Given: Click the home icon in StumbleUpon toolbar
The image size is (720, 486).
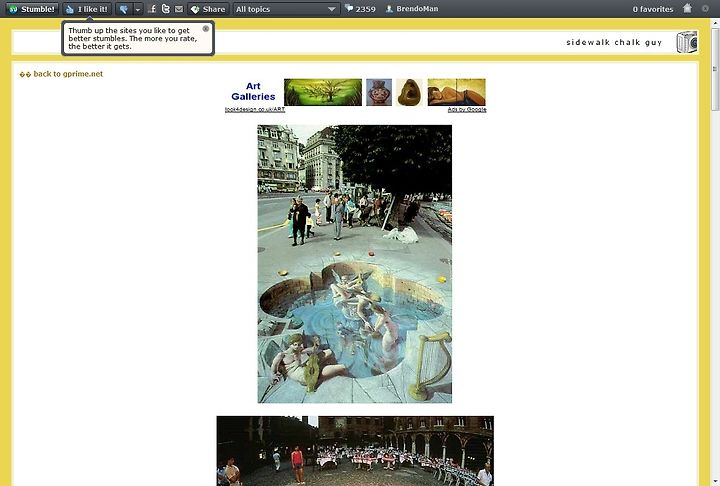Looking at the screenshot, I should (687, 8).
